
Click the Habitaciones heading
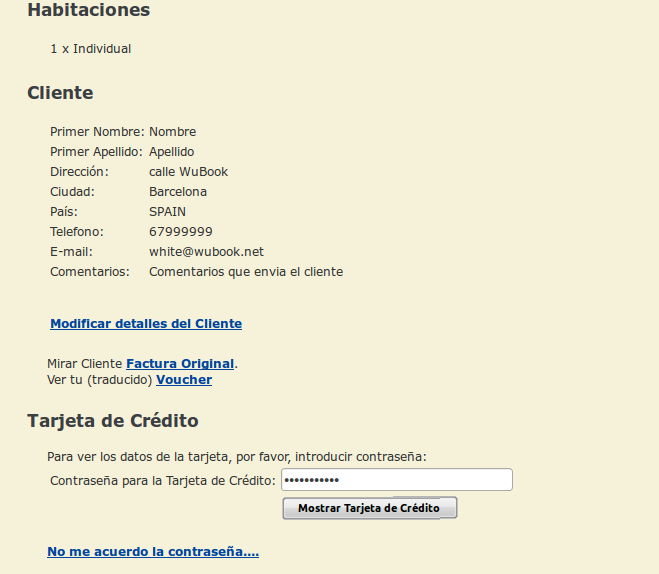[x=89, y=10]
